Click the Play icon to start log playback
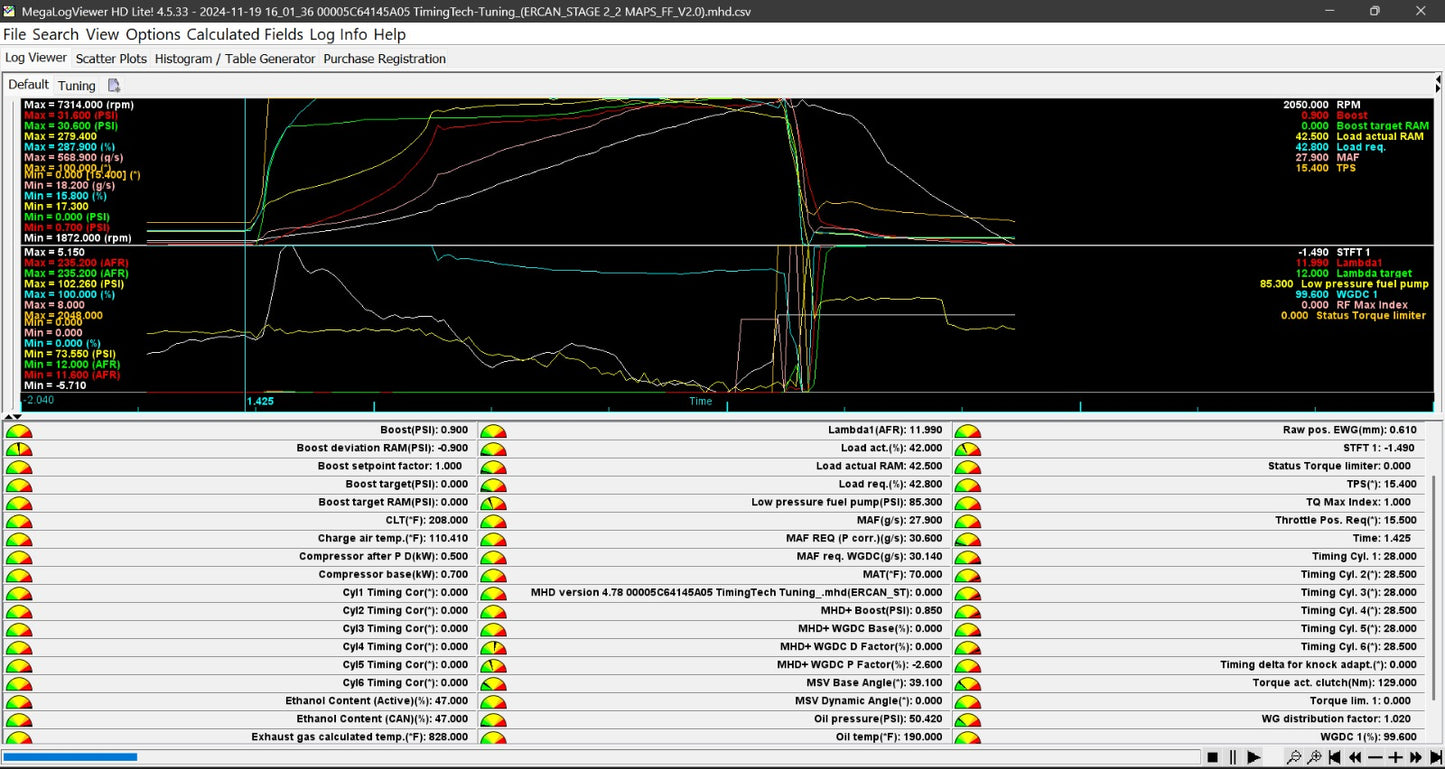Viewport: 1445px width, 769px height. [1253, 757]
